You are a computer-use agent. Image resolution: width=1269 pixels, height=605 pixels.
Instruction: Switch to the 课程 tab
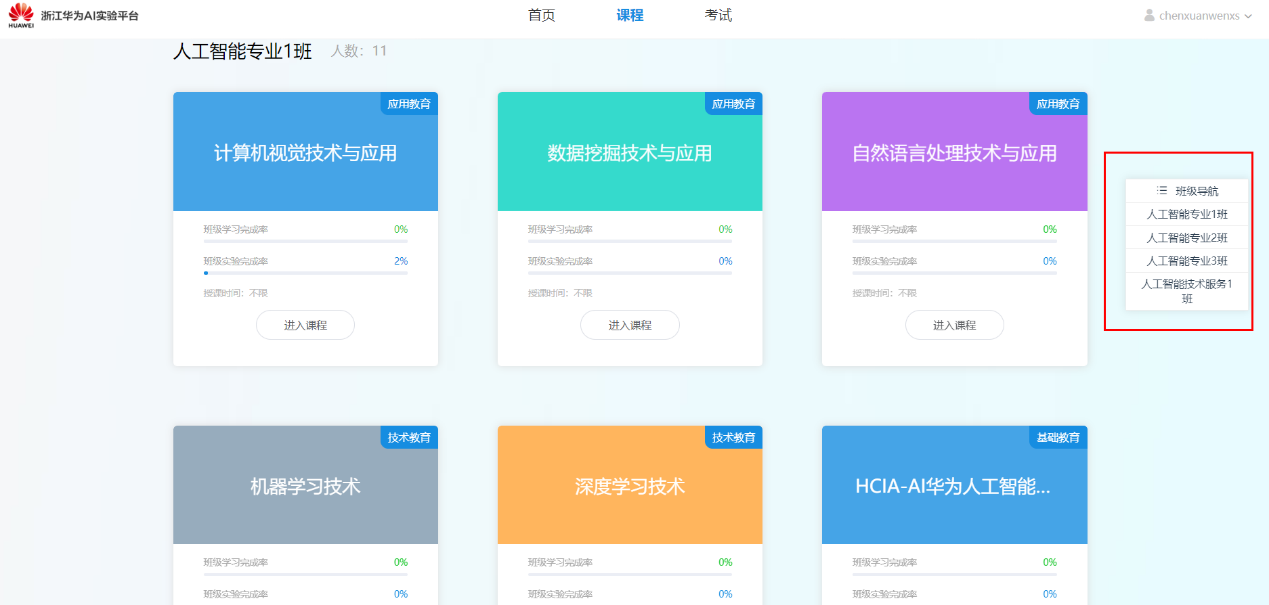(630, 15)
